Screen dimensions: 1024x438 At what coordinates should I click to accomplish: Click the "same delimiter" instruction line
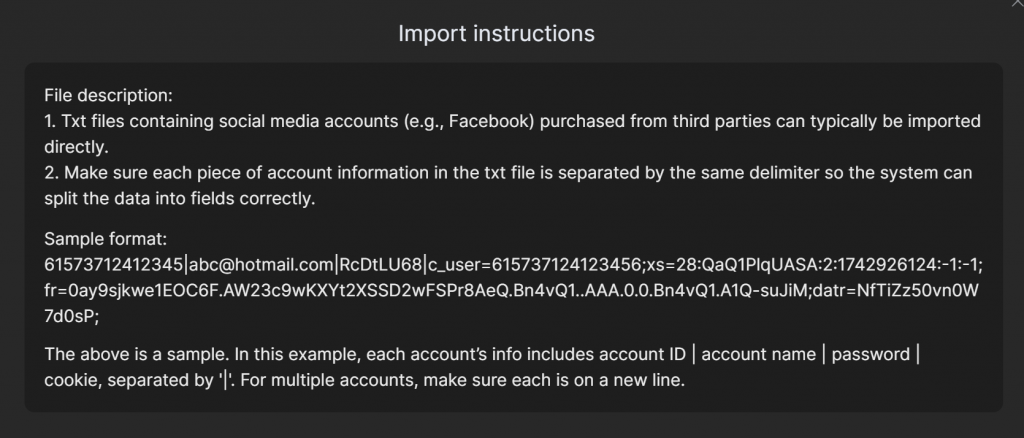[500, 173]
